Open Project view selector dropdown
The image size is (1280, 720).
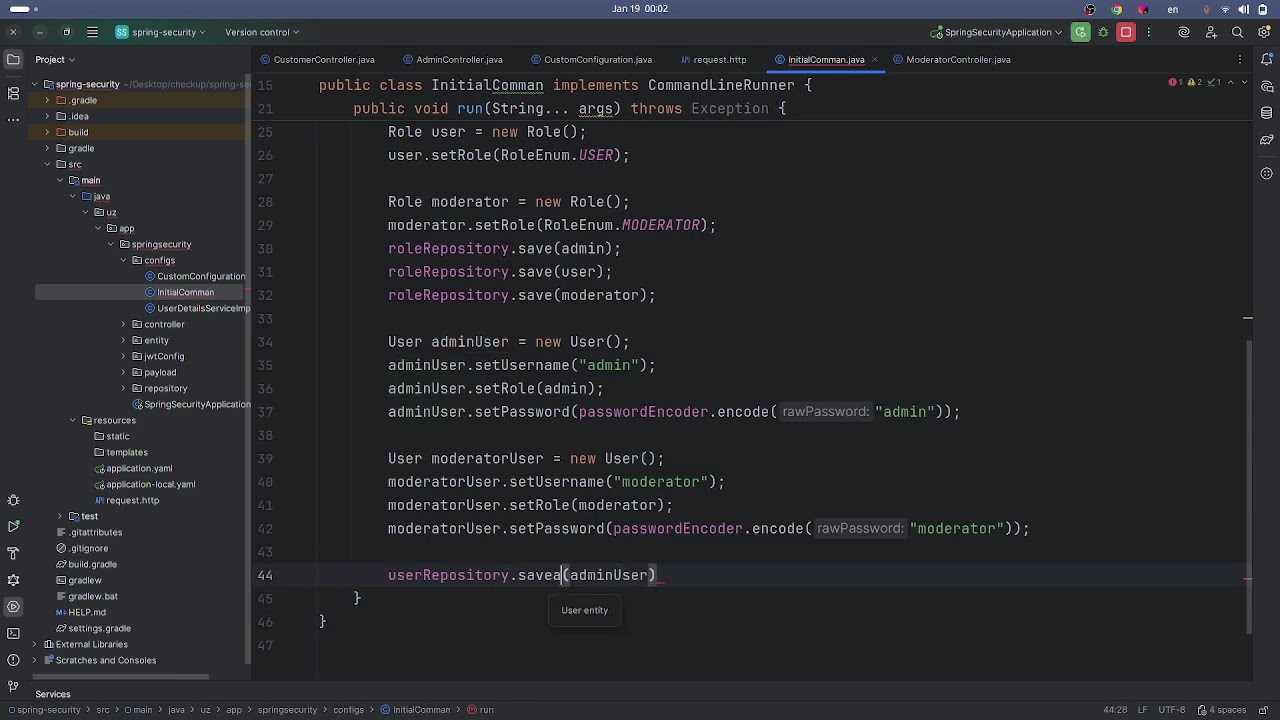point(55,59)
